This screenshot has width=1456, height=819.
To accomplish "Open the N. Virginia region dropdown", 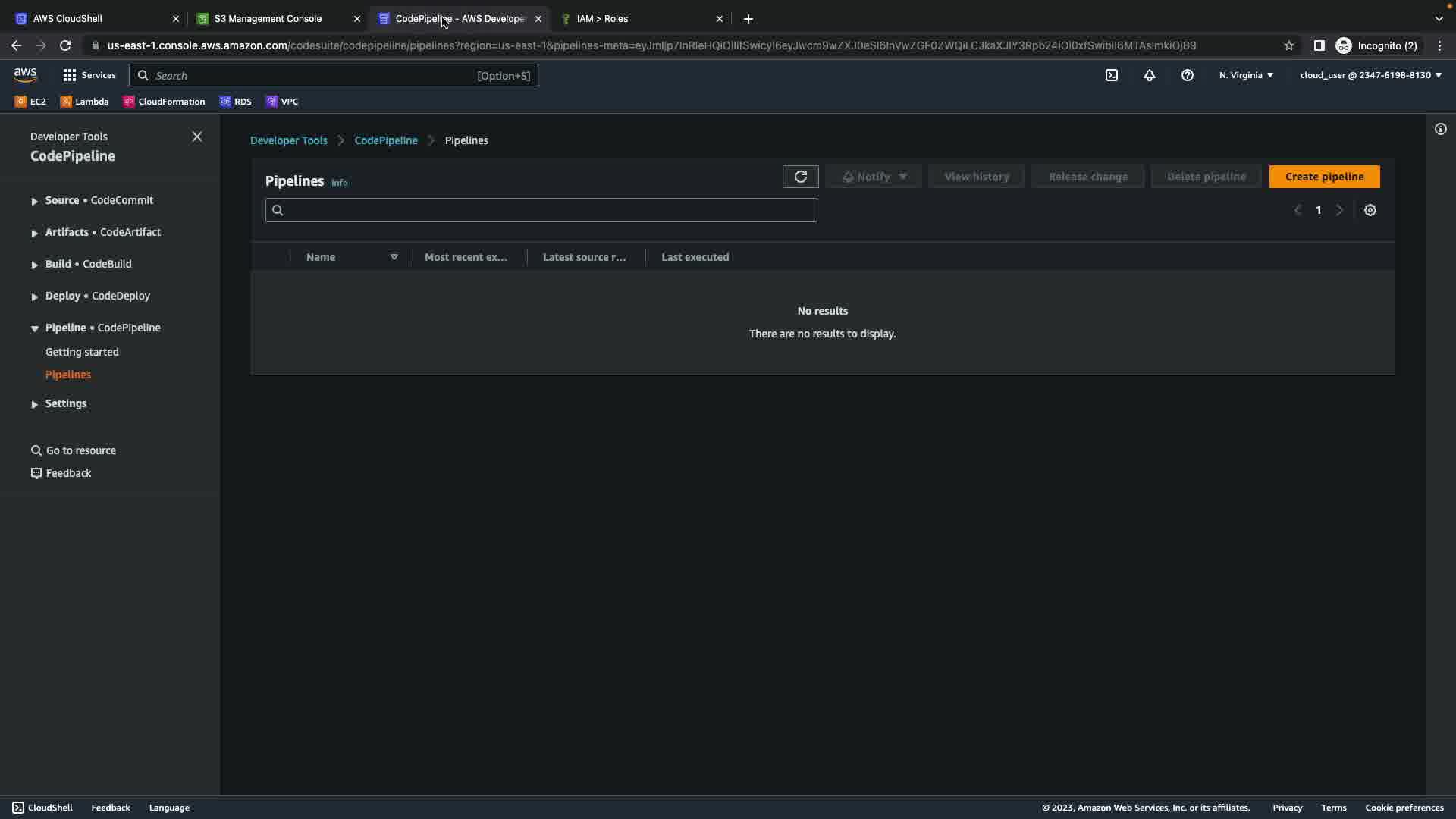I will [x=1245, y=75].
